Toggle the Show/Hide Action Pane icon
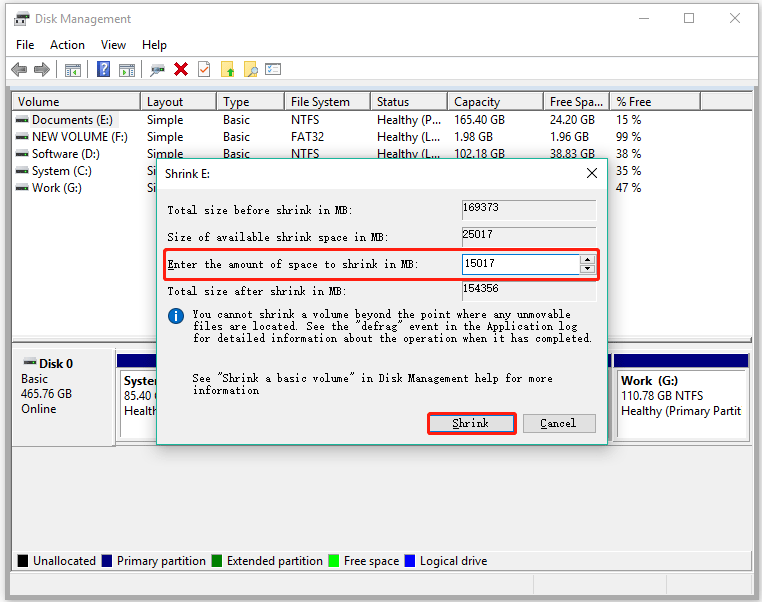762x602 pixels. tap(127, 70)
